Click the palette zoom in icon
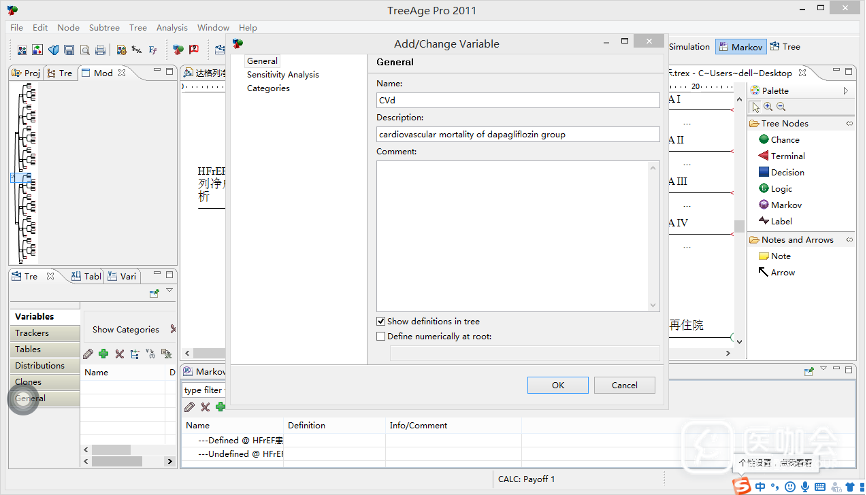This screenshot has width=866, height=495. [768, 107]
